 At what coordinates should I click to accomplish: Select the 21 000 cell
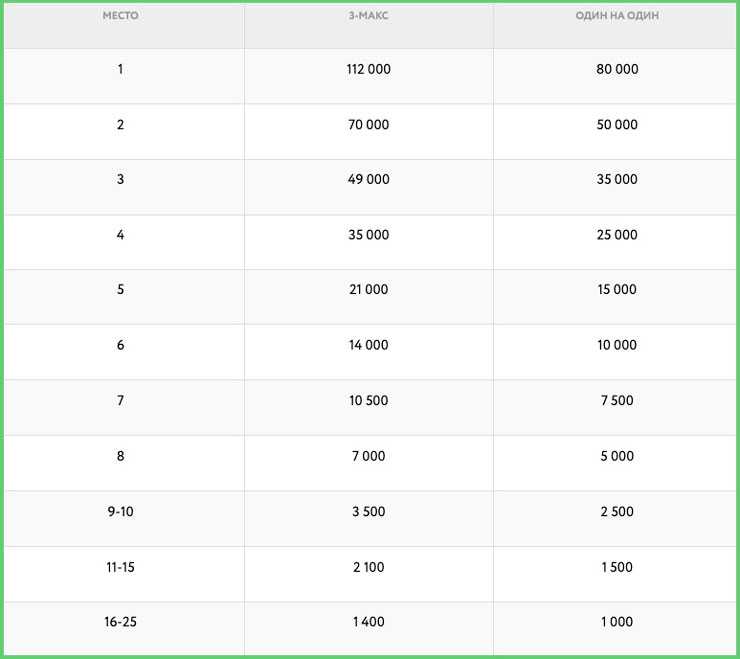pos(368,290)
